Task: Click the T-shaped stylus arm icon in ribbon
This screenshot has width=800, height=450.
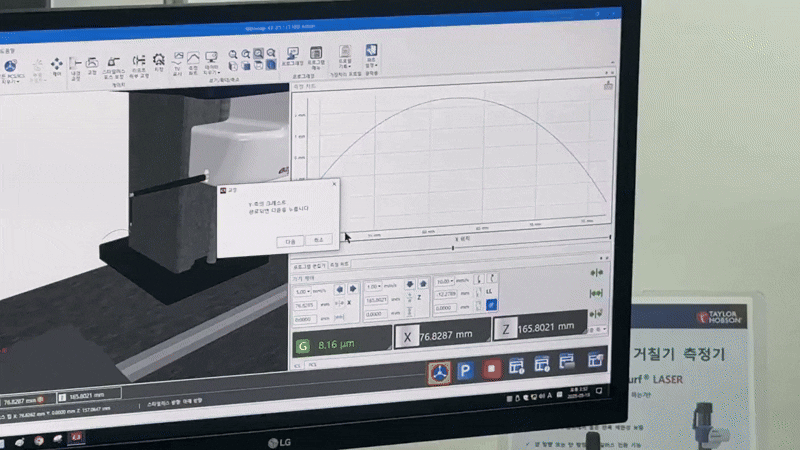Action: tap(76, 63)
